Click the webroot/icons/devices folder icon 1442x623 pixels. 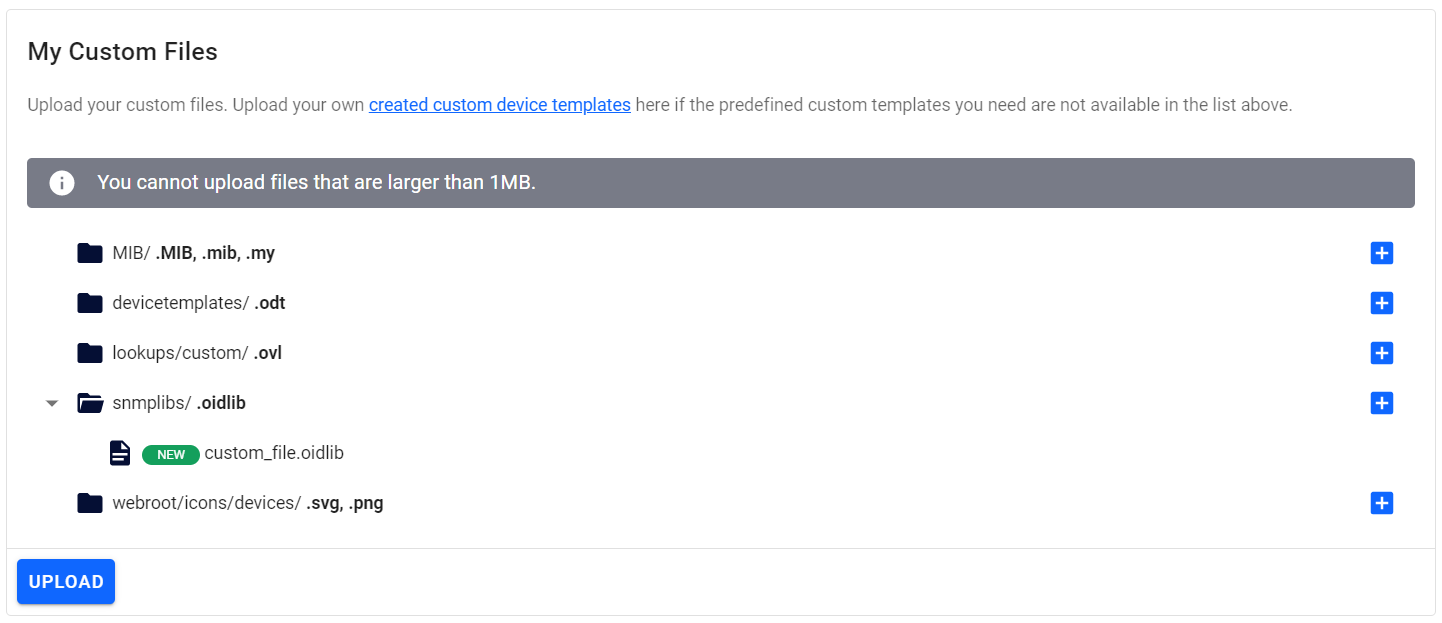pos(90,503)
